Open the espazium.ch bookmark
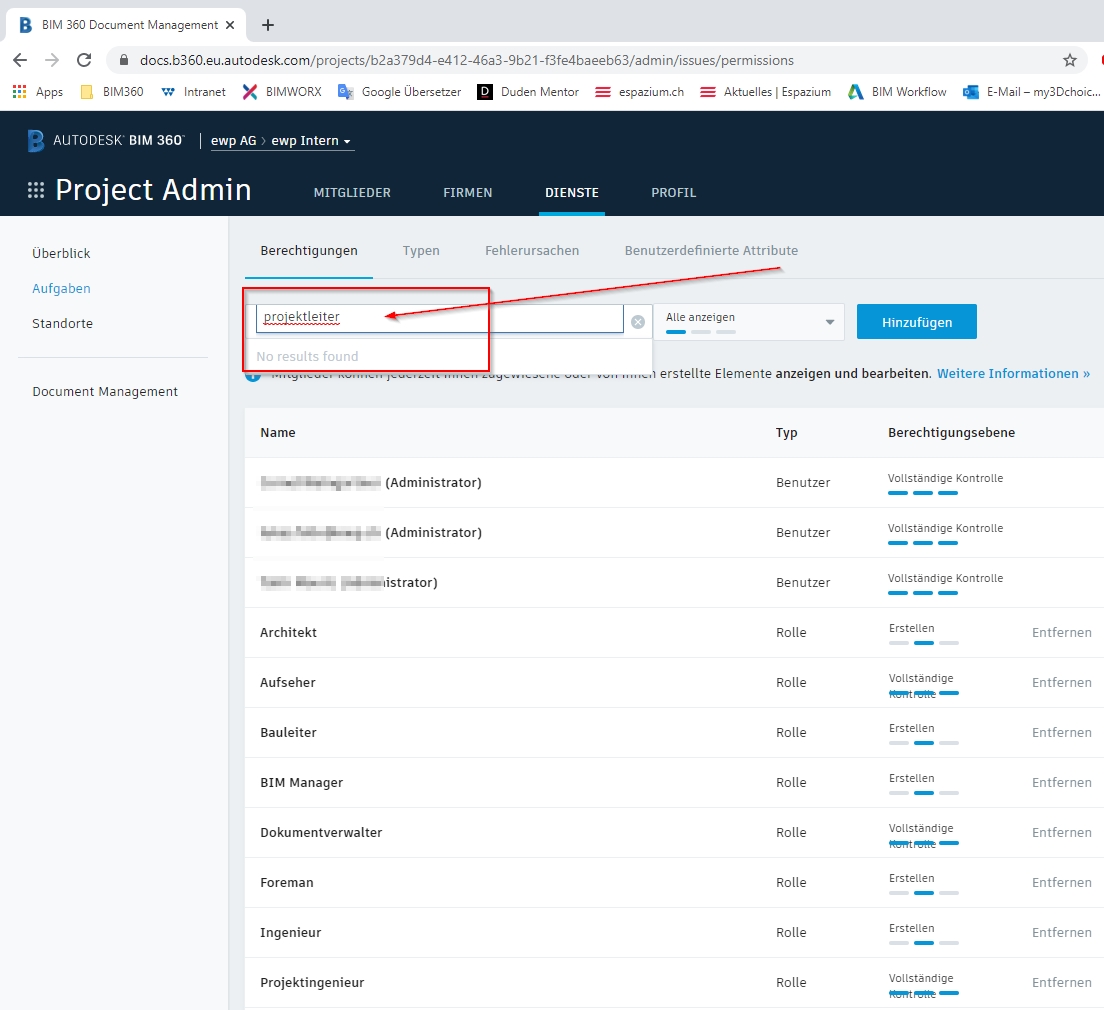This screenshot has width=1104, height=1010. [x=640, y=92]
